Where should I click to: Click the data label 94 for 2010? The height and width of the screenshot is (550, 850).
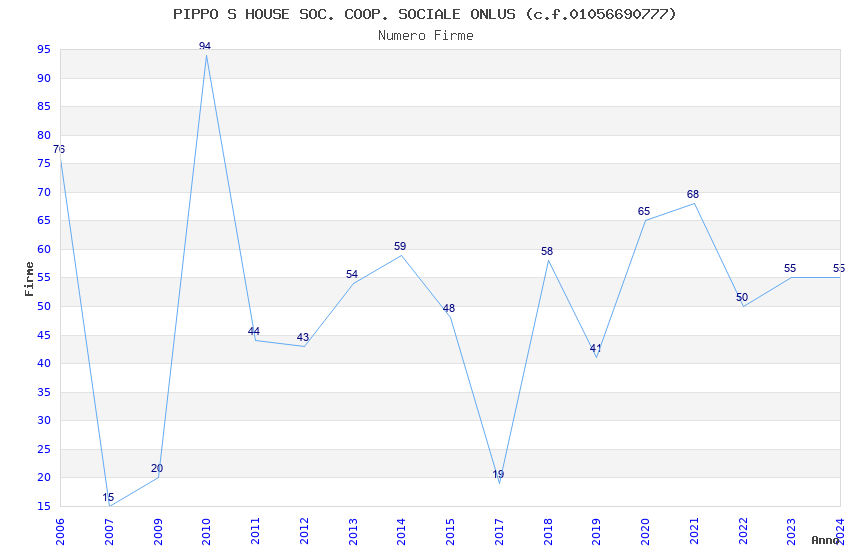point(205,46)
